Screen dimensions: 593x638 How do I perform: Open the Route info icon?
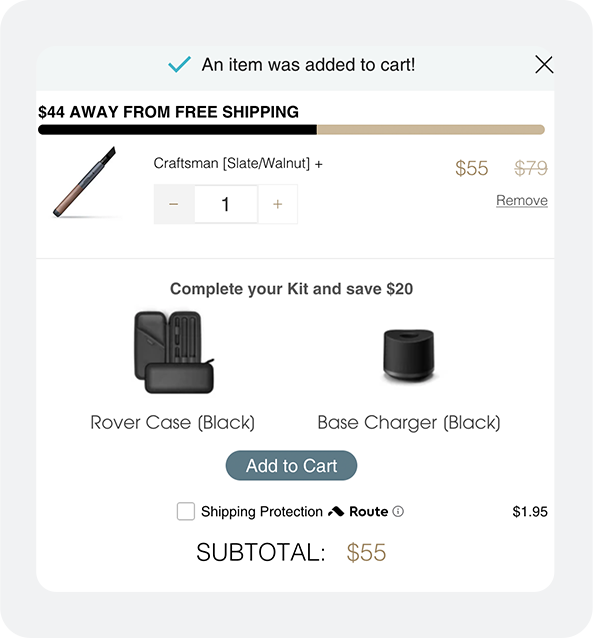398,511
